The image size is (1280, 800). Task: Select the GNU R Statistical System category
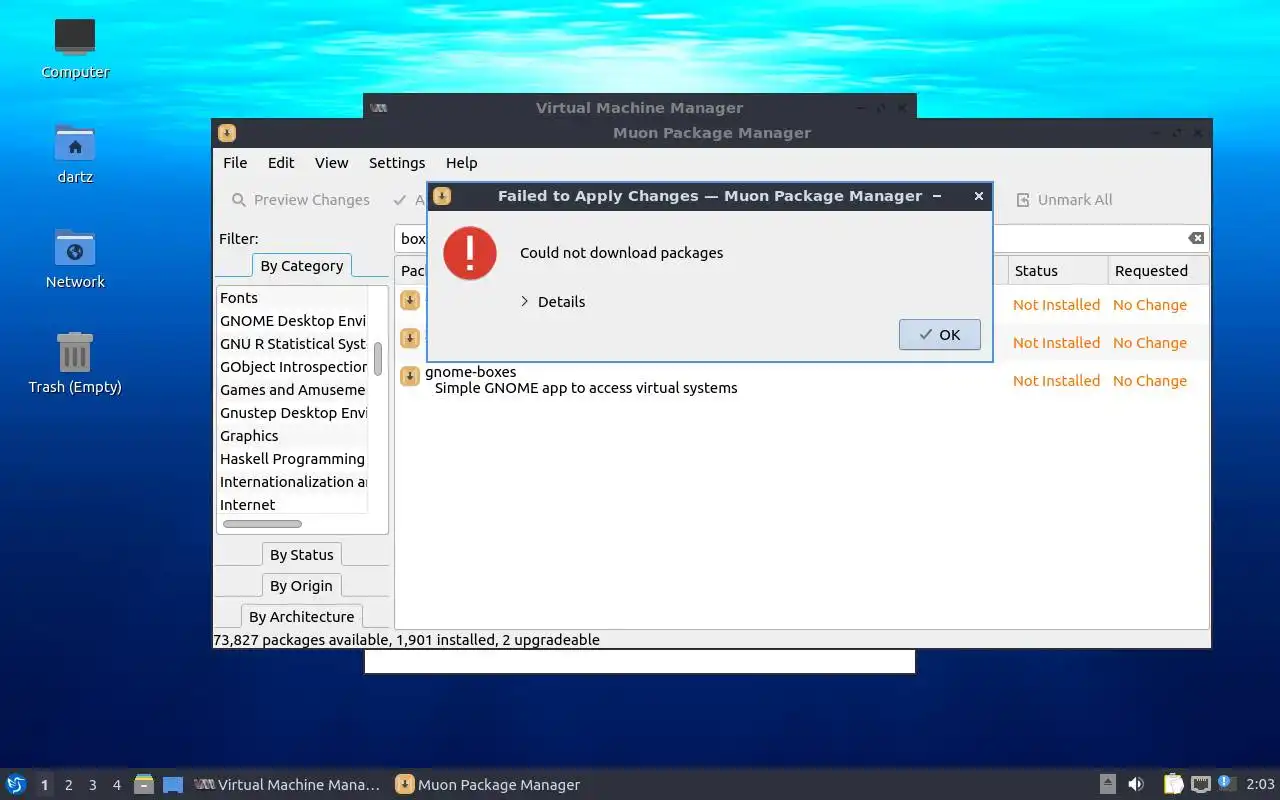[292, 344]
